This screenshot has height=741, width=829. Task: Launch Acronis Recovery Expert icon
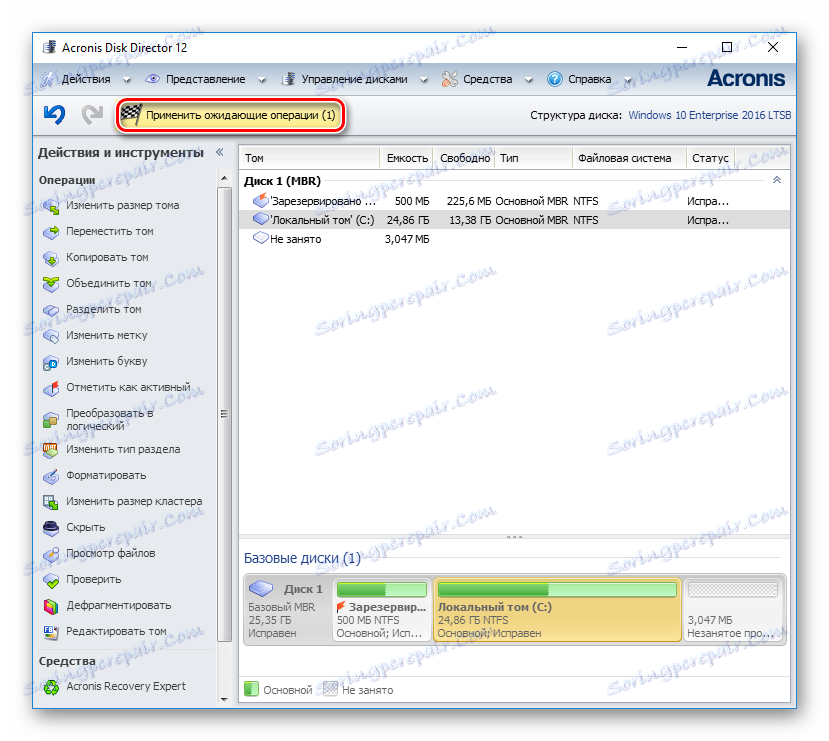[x=51, y=687]
